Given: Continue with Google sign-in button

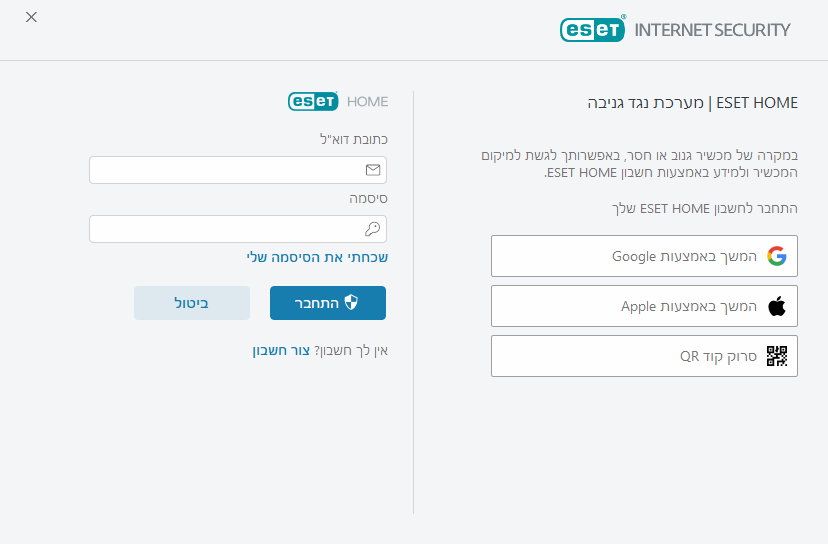Looking at the screenshot, I should tap(644, 256).
